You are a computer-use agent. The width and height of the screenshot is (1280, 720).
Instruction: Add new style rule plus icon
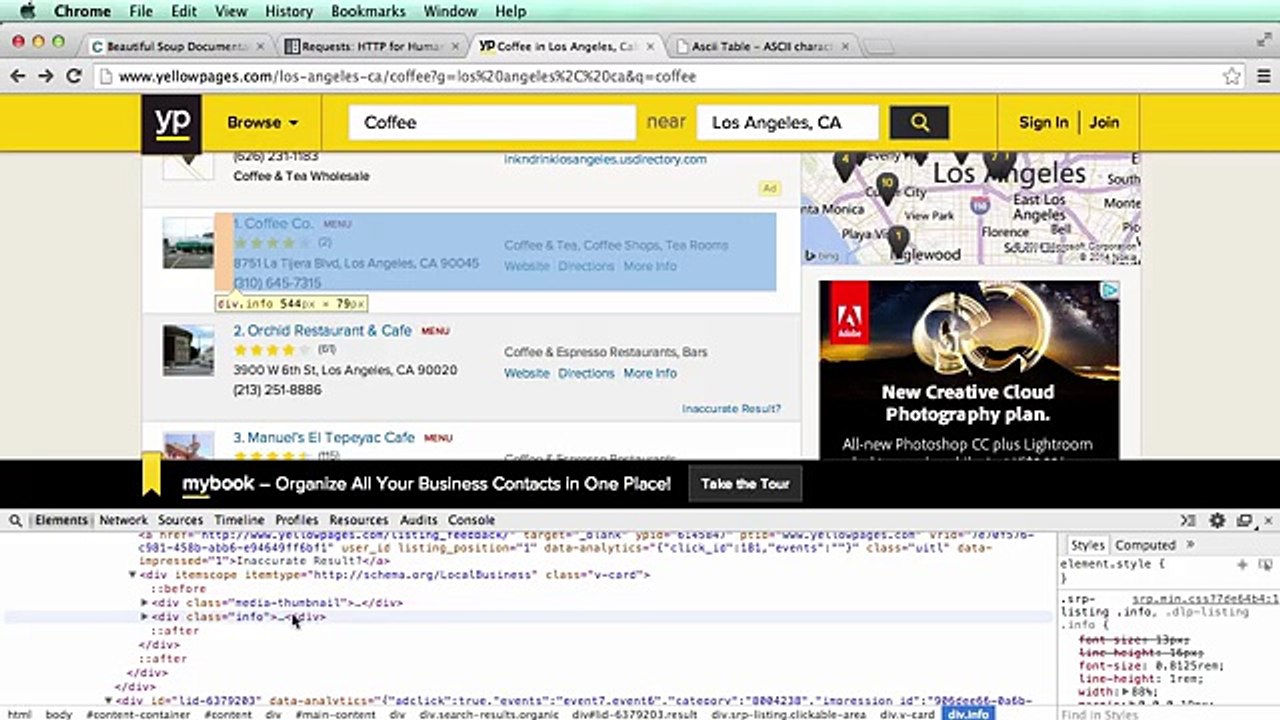coord(1242,565)
